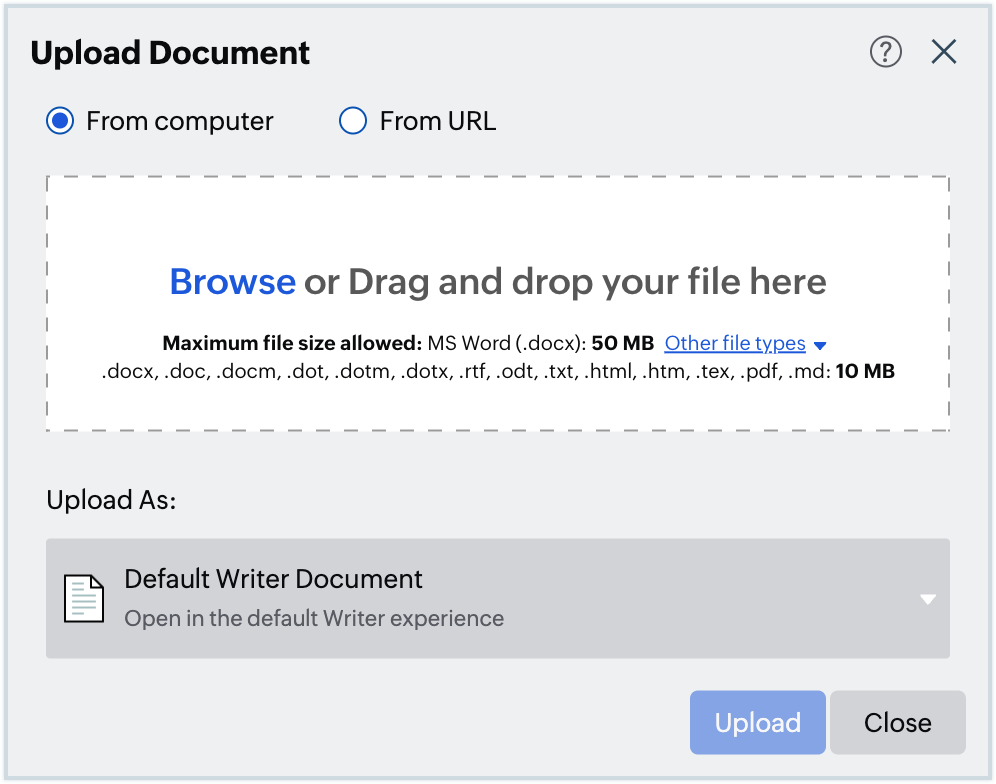Screen dimensions: 996x784
Task: Expand the Other file types list
Action: click(x=735, y=343)
